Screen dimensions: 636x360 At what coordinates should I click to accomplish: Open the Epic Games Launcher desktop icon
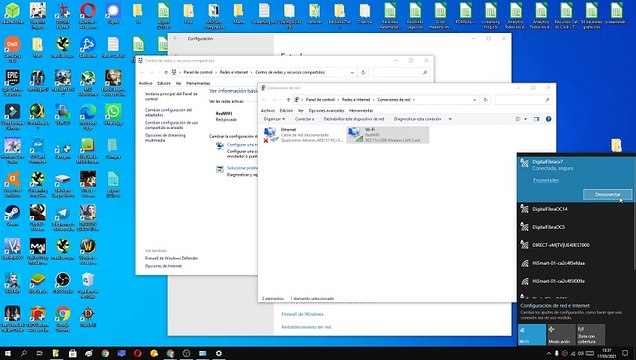(x=12, y=83)
